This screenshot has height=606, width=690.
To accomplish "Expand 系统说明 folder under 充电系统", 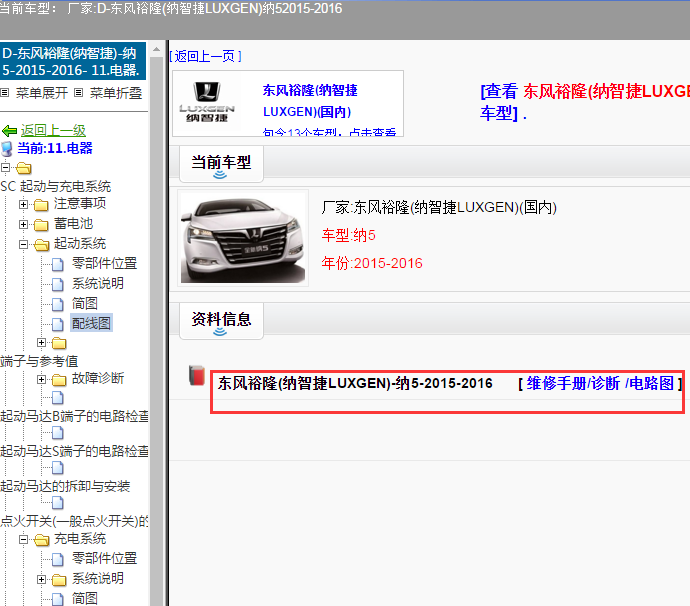I will coord(41,579).
